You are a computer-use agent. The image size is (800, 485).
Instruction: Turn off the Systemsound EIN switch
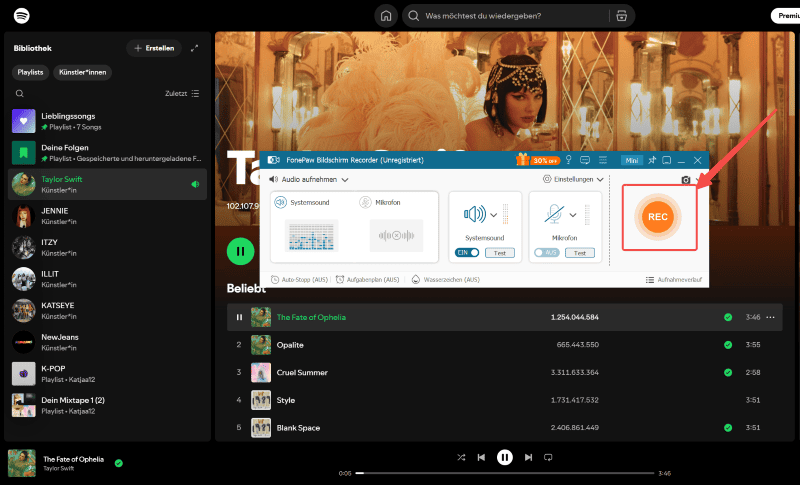pos(467,252)
